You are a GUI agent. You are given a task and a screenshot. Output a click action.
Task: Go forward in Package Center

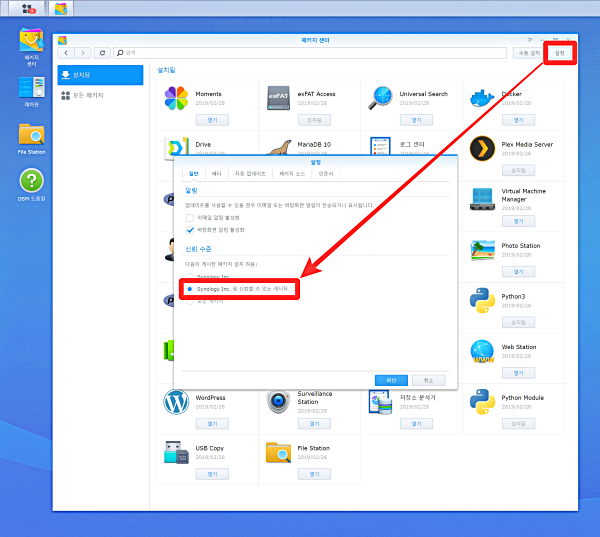click(x=83, y=53)
